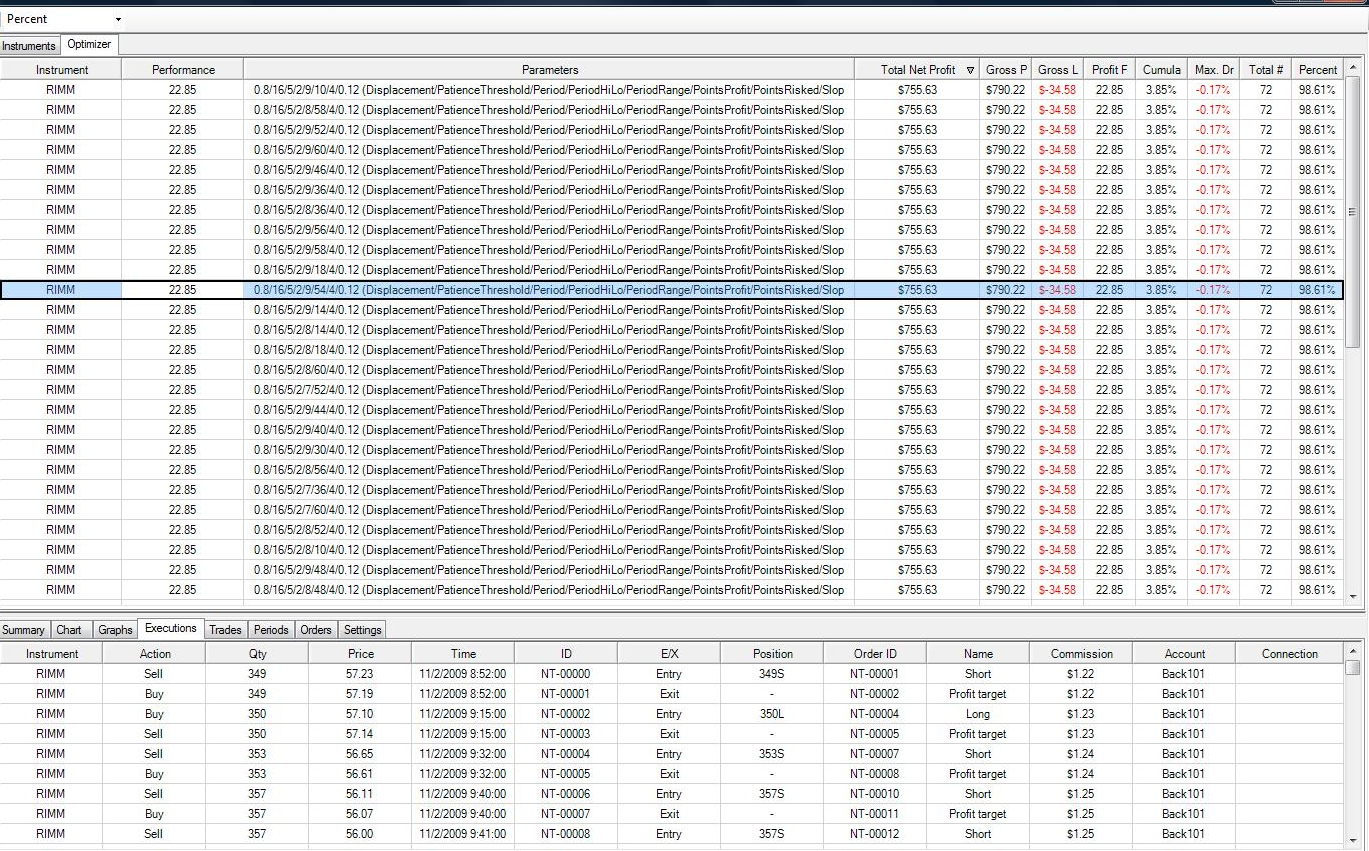
Task: Switch to the Periods tab
Action: (271, 630)
